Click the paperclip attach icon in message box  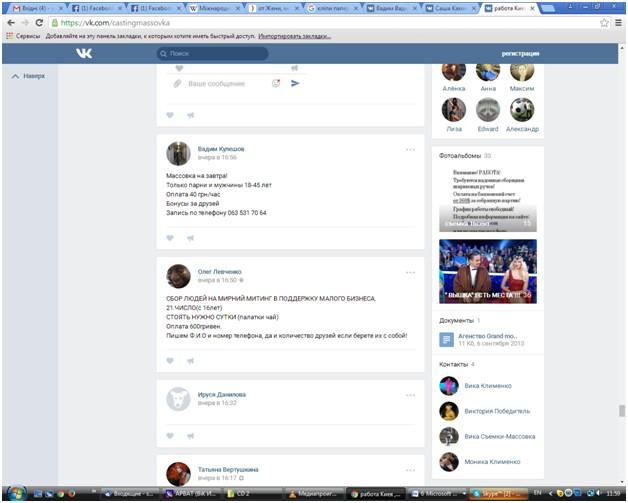[x=177, y=83]
